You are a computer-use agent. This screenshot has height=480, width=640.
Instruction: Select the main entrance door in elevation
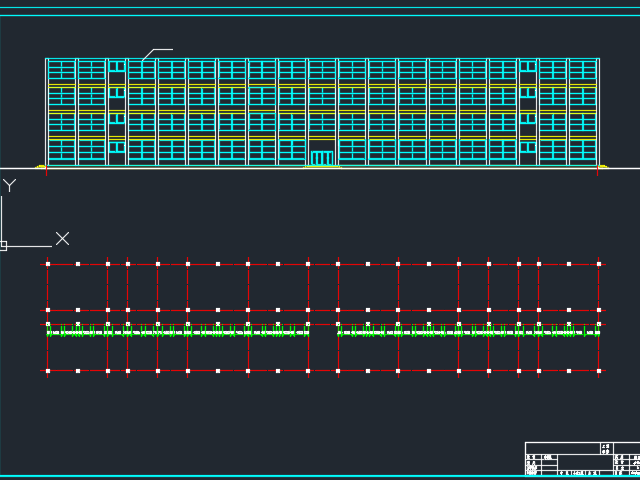point(322,158)
